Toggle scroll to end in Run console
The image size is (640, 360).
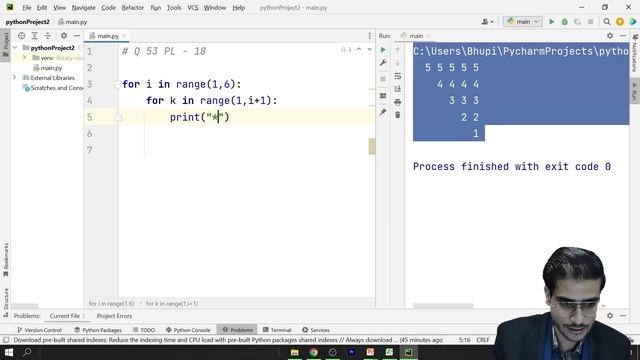coord(398,89)
